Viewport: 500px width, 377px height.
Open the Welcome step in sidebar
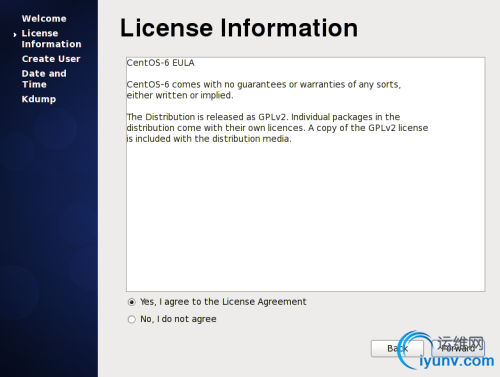point(44,19)
